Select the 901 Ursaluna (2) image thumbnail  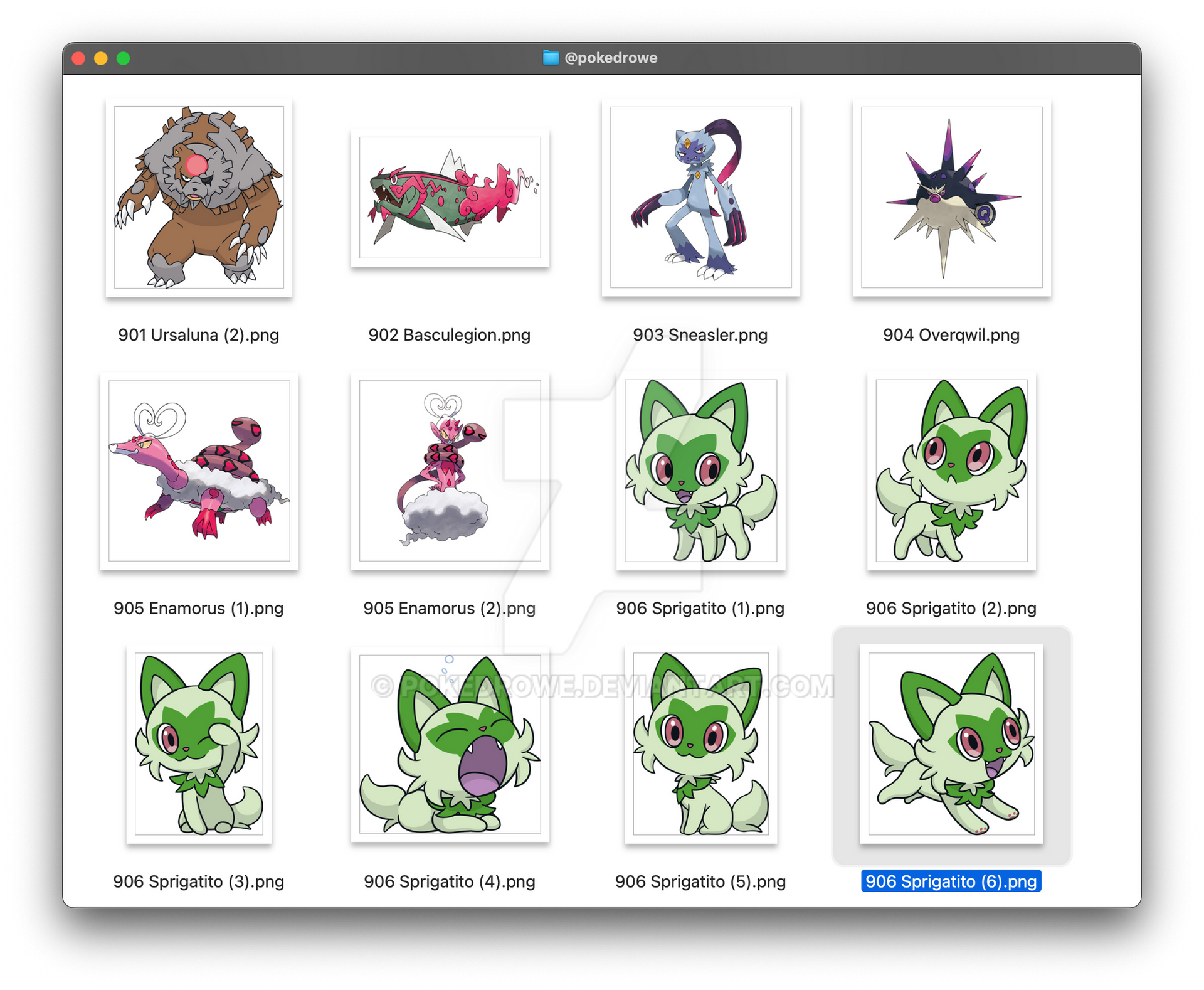[x=199, y=197]
